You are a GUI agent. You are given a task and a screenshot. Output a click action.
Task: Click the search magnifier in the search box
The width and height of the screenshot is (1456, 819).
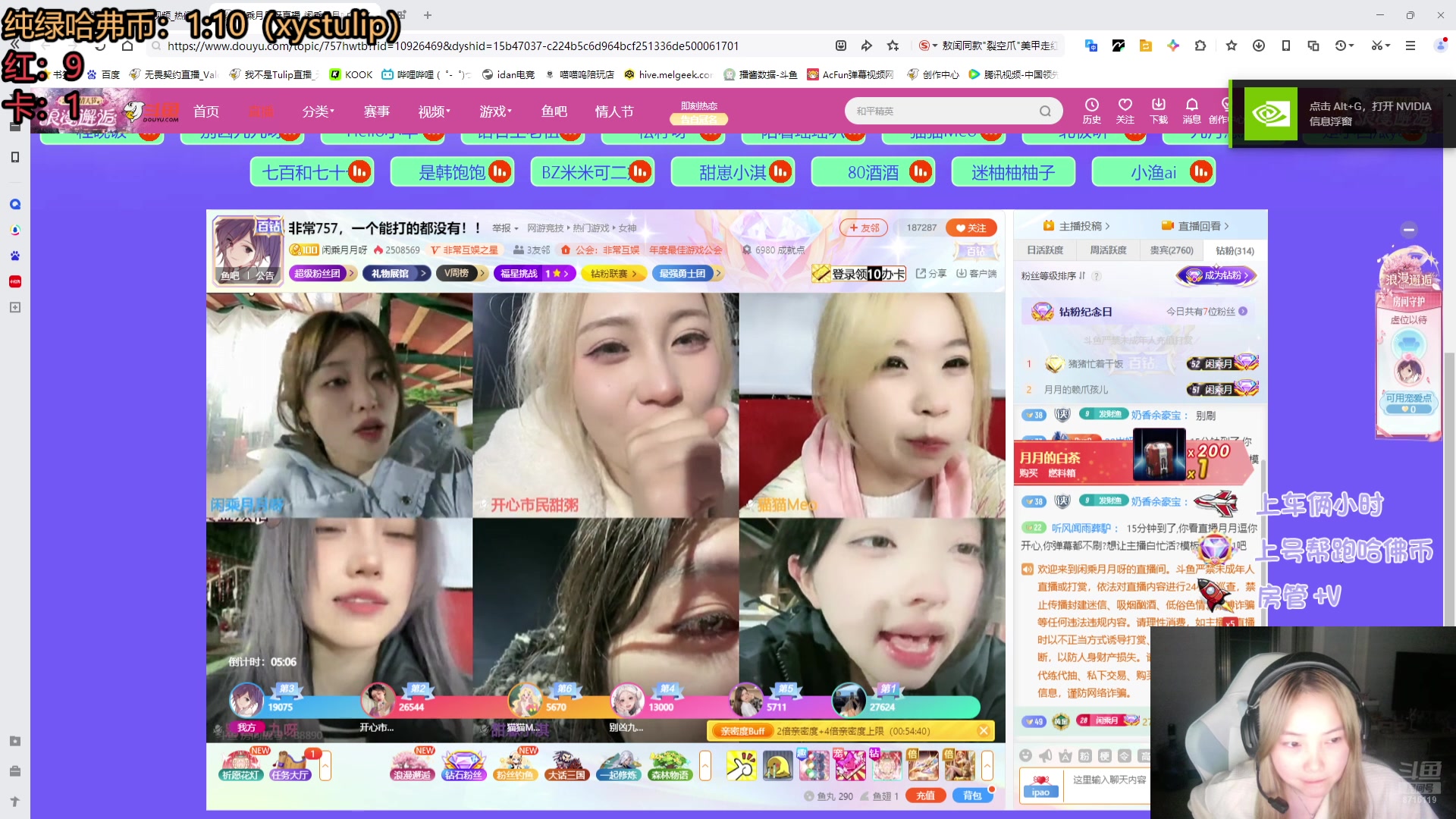point(1045,111)
